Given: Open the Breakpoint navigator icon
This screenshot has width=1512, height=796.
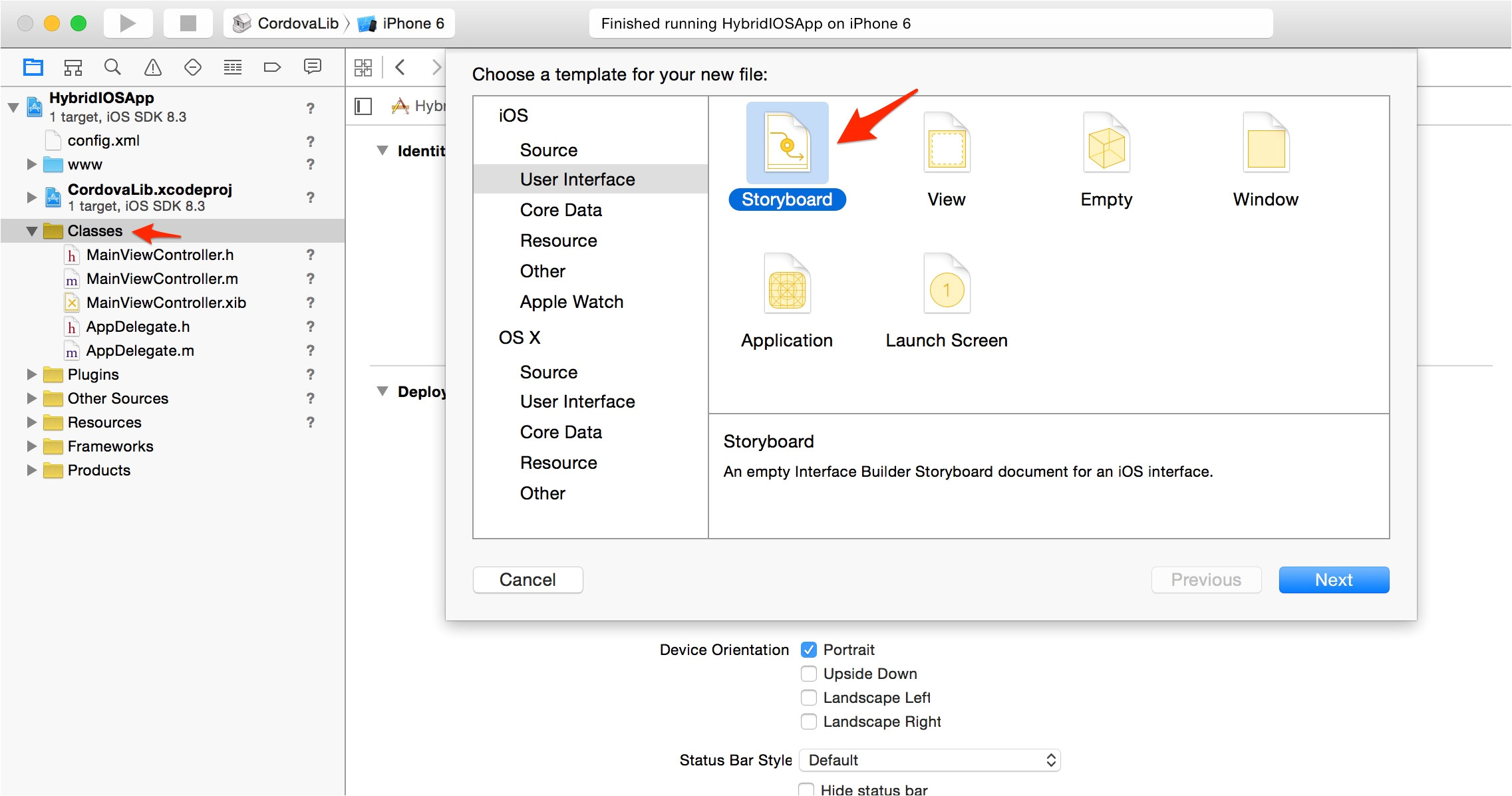Looking at the screenshot, I should (x=273, y=66).
